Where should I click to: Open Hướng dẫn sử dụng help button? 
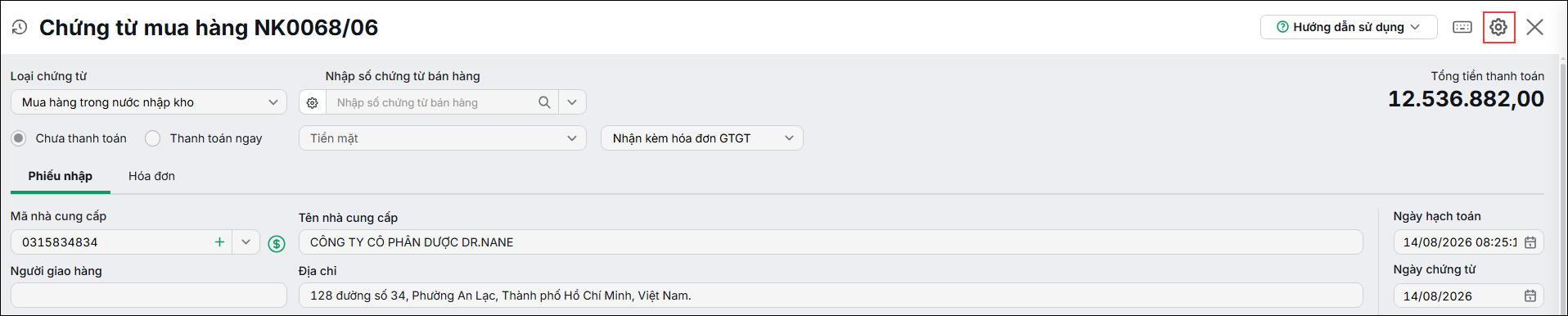tap(1349, 27)
